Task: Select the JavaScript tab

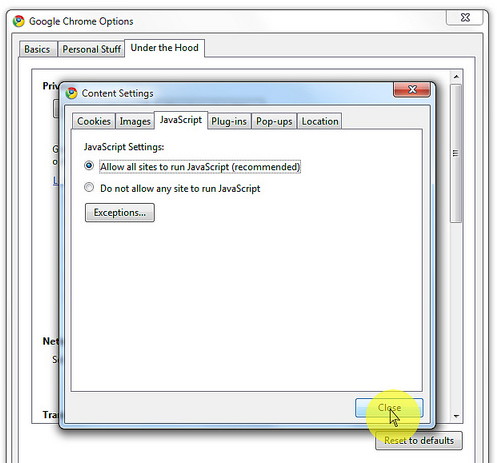Action: (x=181, y=120)
